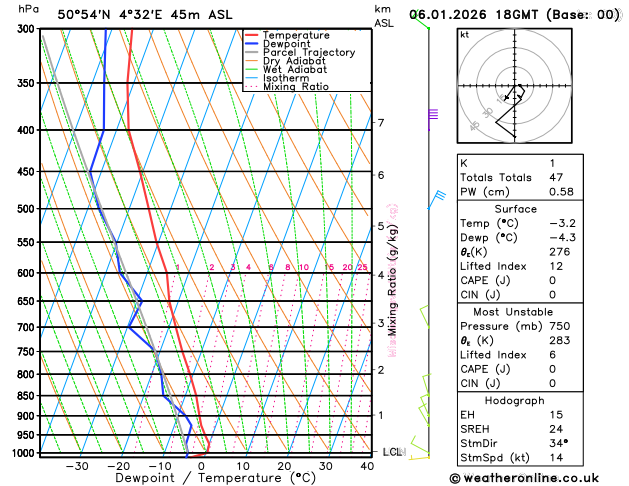Click the "StmDir" value 34°
Screen dimensions: 629x486
tap(559, 444)
